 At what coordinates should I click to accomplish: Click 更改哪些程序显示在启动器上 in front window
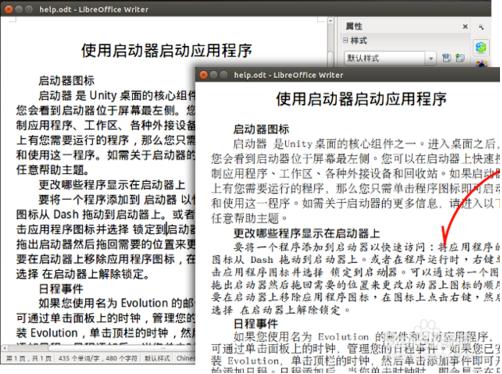click(307, 233)
